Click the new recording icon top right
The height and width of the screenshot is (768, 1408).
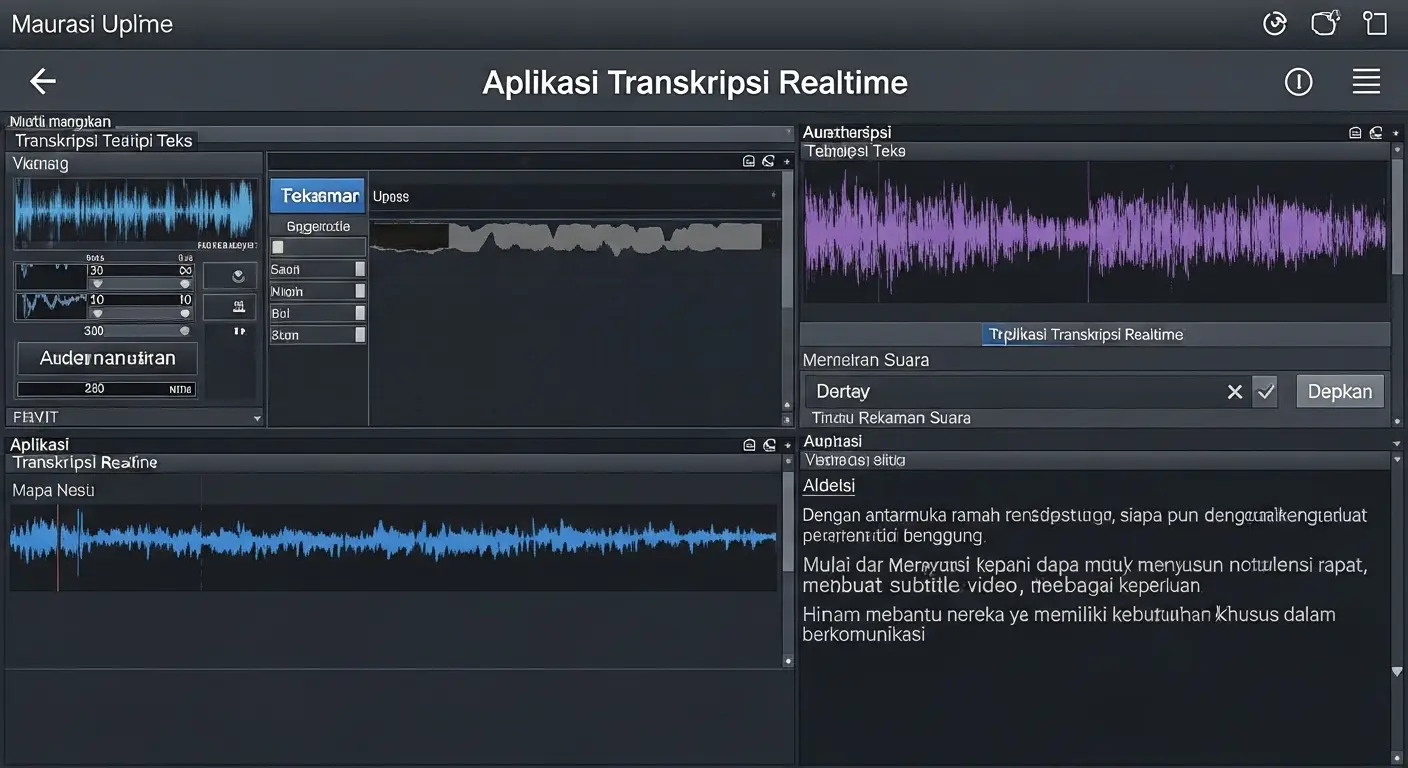1324,22
